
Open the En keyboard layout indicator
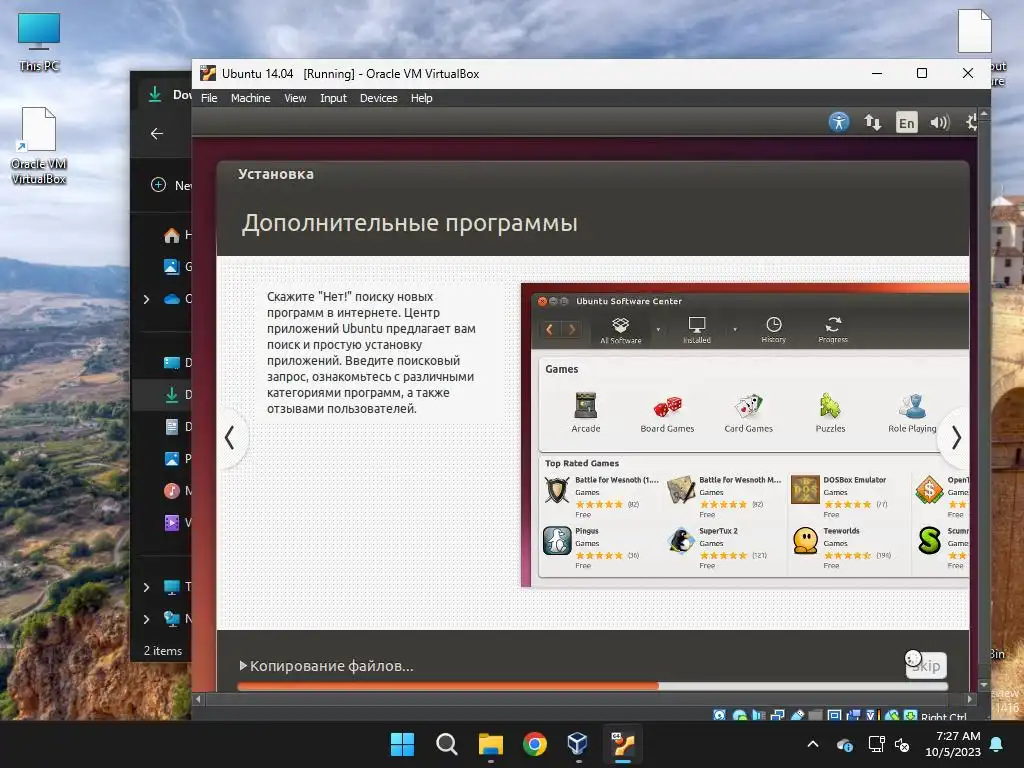906,122
